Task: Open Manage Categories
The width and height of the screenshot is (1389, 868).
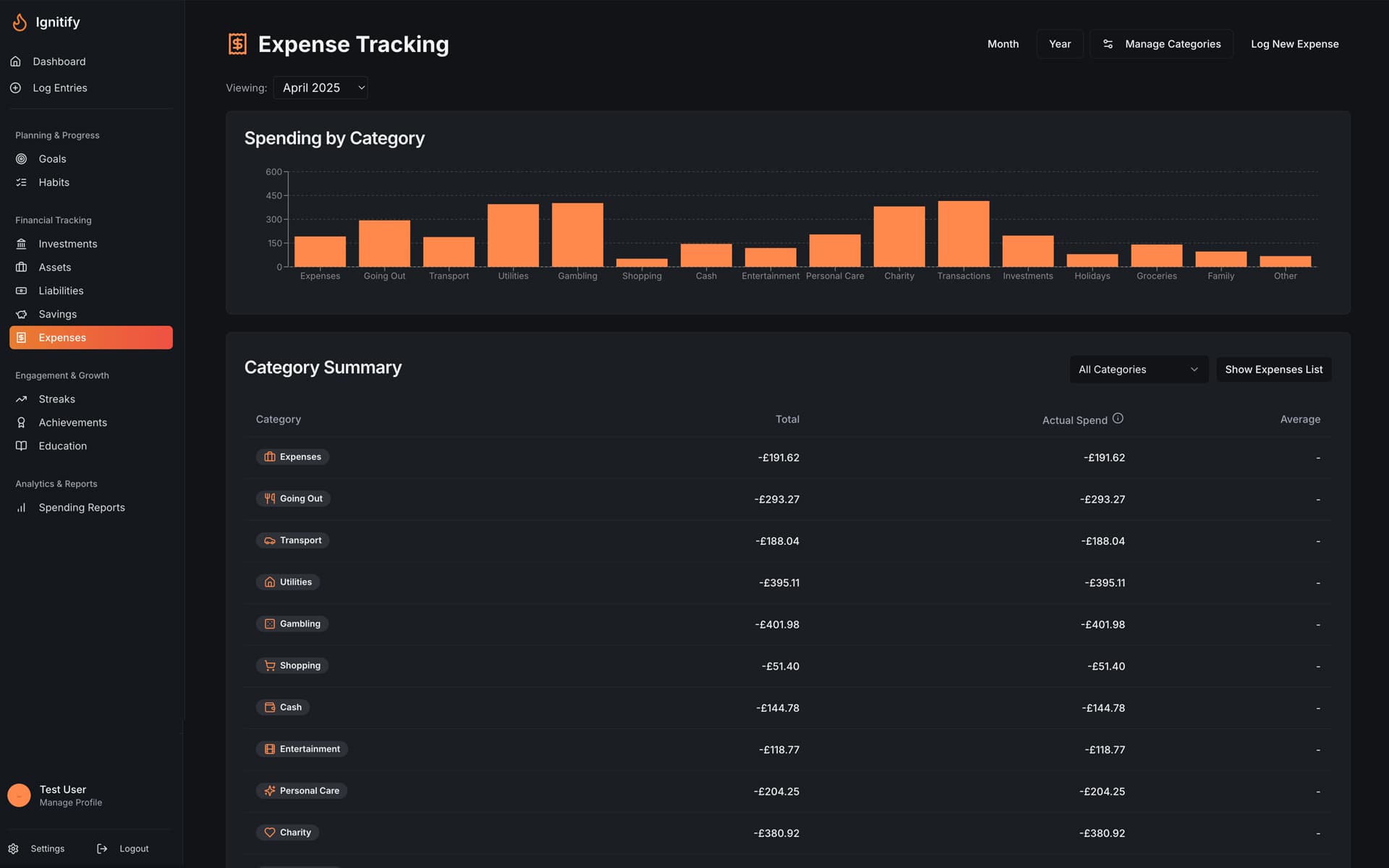Action: point(1161,44)
